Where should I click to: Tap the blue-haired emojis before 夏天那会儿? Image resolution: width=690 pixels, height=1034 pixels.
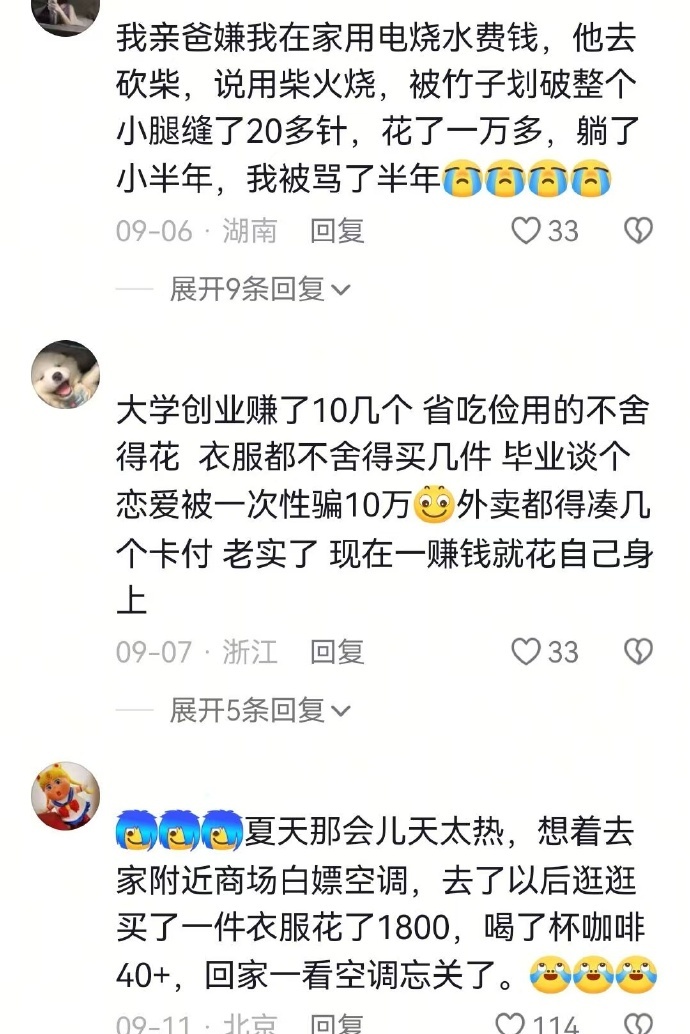pos(180,830)
